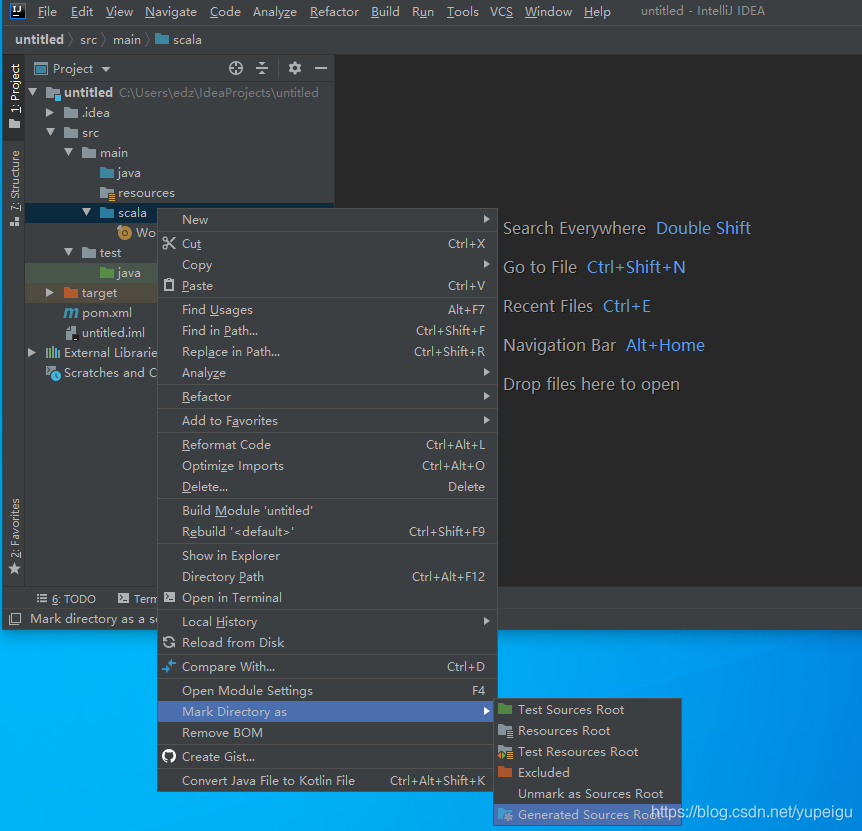Viewport: 862px width, 831px height.
Task: Select Remove BOM entry
Action: pyautogui.click(x=327, y=733)
